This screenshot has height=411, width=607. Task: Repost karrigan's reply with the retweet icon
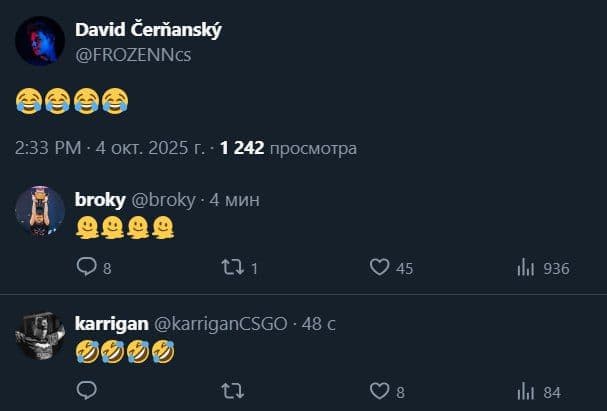click(x=232, y=390)
